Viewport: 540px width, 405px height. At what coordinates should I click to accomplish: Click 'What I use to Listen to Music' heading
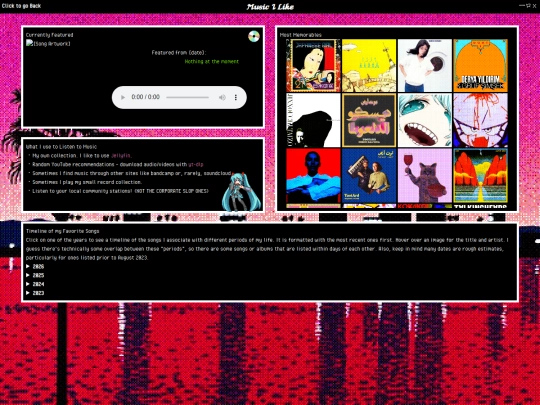point(61,147)
